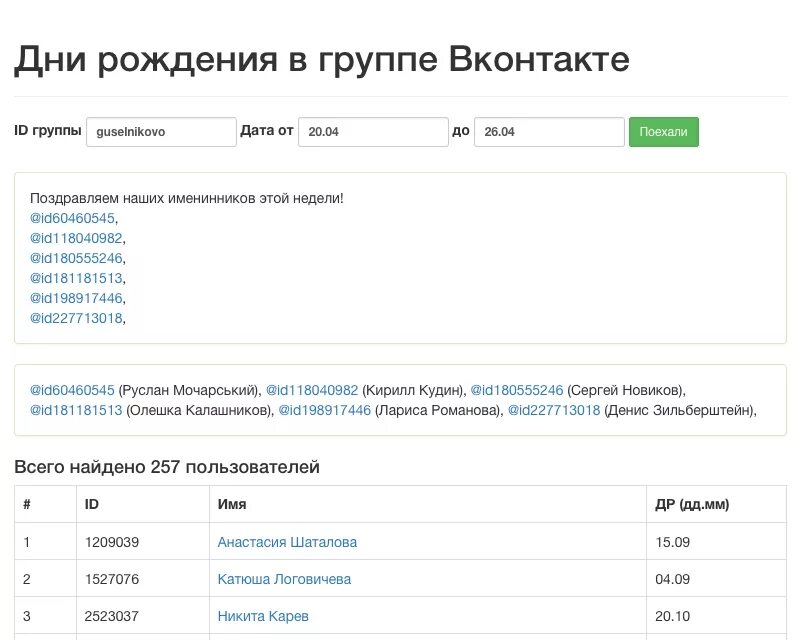This screenshot has width=800, height=640.
Task: Open @id118040982 link in the congratulation list
Action: [x=77, y=238]
